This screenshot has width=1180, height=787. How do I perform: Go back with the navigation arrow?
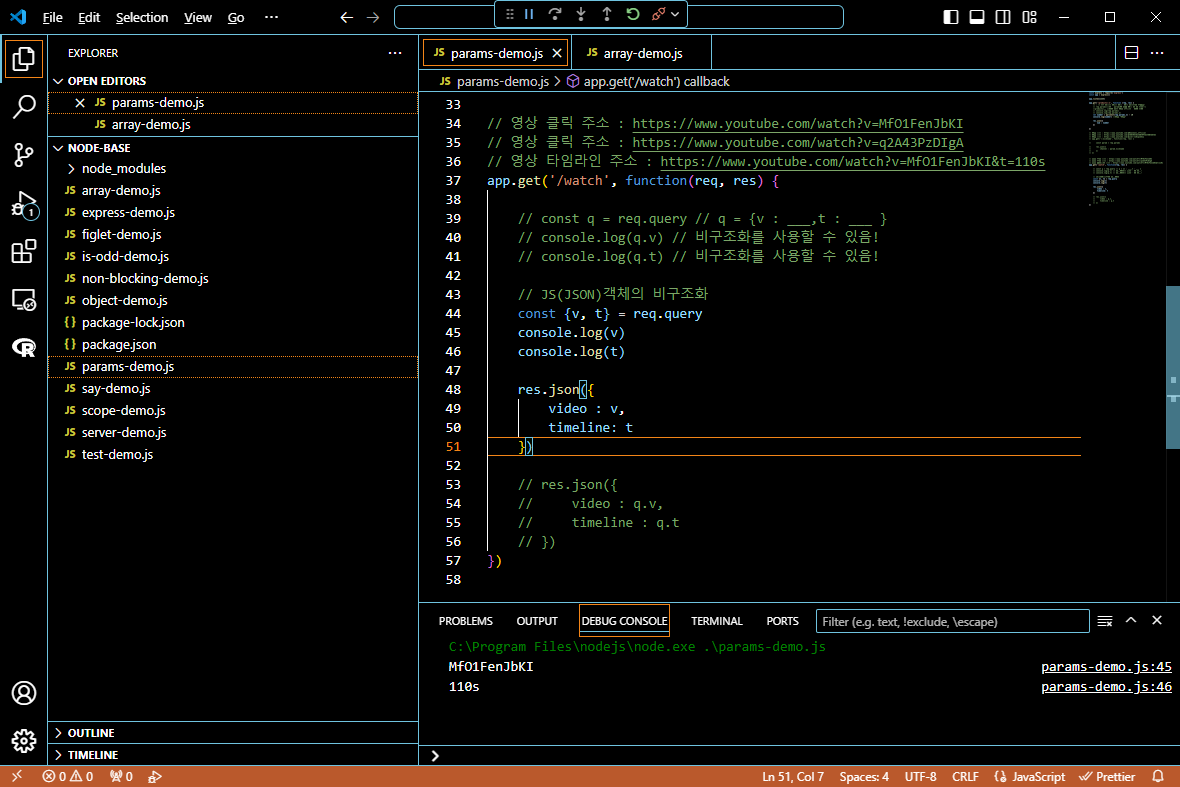[346, 17]
